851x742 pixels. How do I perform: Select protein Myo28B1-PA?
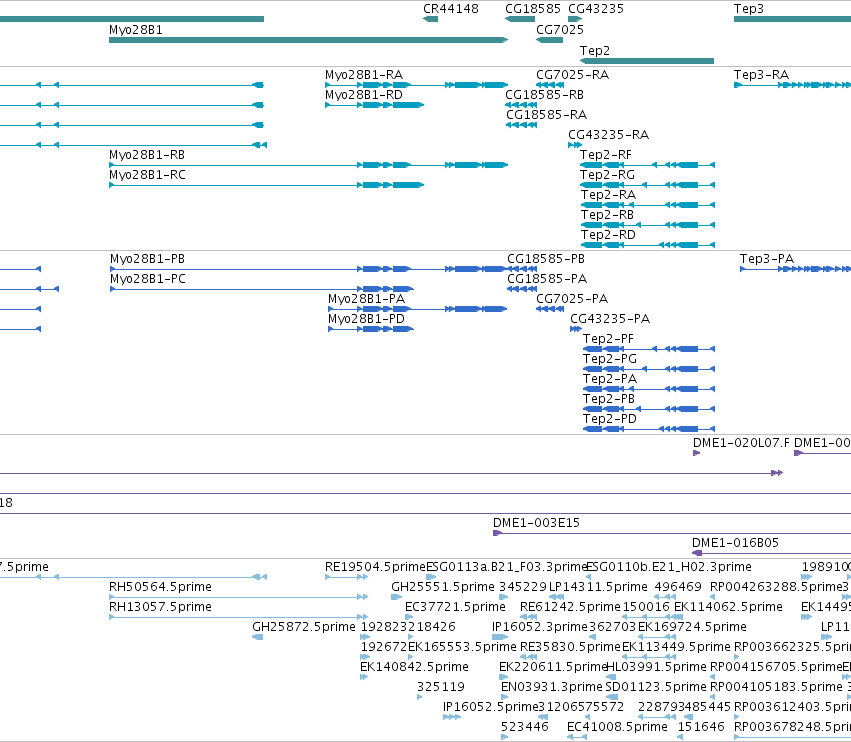coord(417,309)
